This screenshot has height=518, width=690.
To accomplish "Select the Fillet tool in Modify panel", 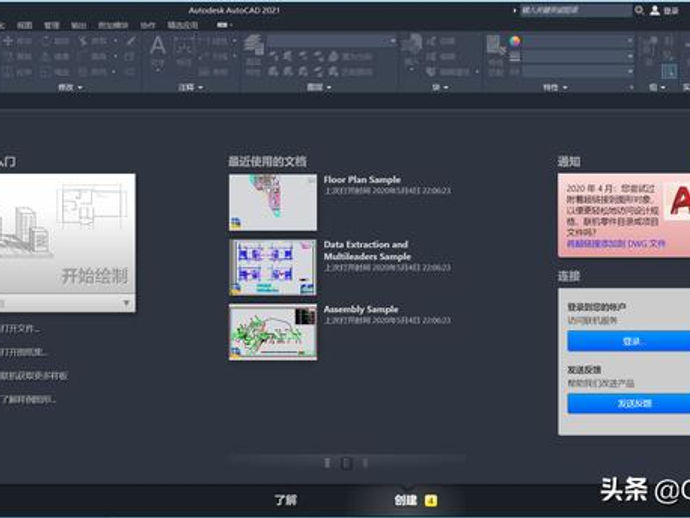I will pyautogui.click(x=93, y=56).
